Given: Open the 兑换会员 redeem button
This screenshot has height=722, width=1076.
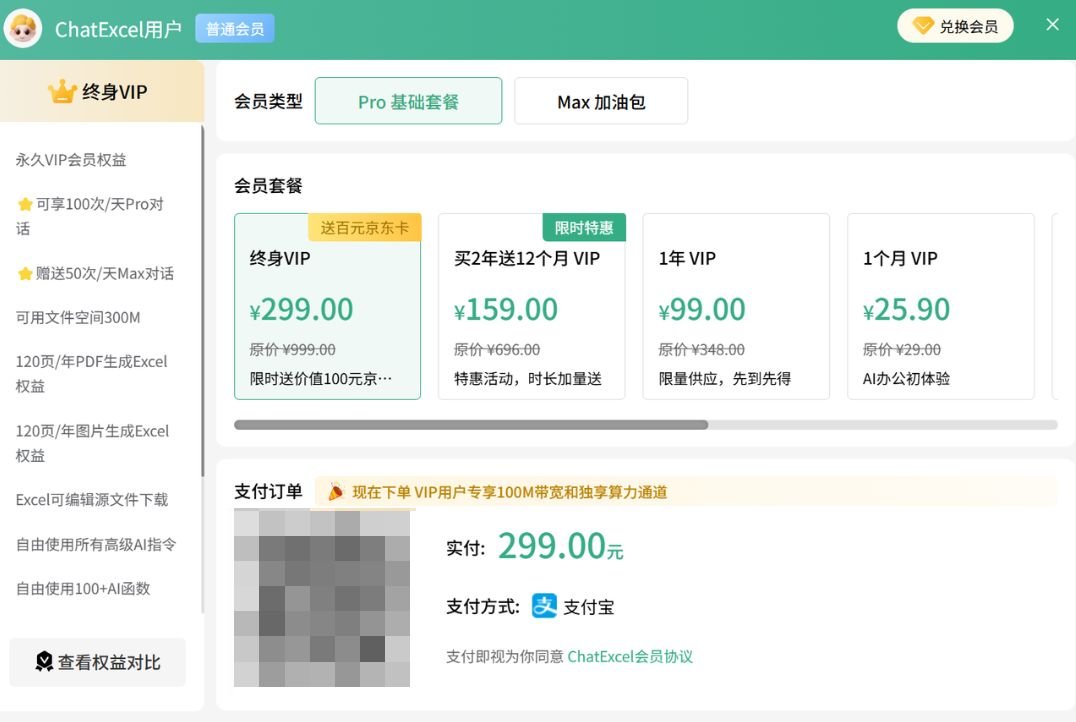Looking at the screenshot, I should (x=955, y=26).
